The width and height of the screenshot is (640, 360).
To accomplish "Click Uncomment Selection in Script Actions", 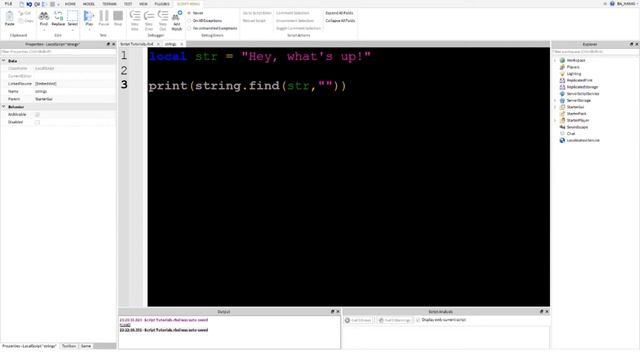I will pos(295,20).
